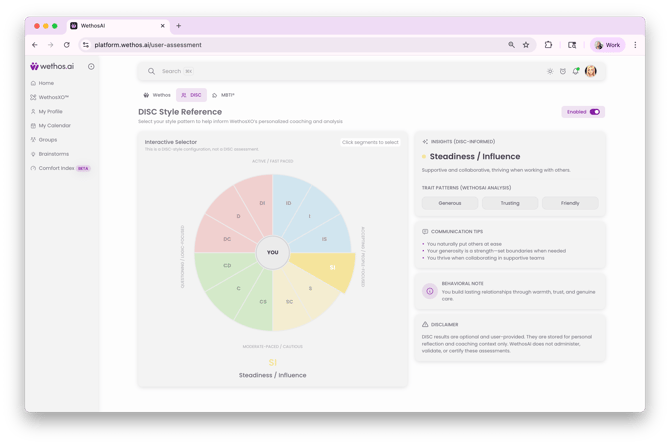Select the green CD segment on wheel
Viewport: 670px width, 445px height.
coord(228,266)
